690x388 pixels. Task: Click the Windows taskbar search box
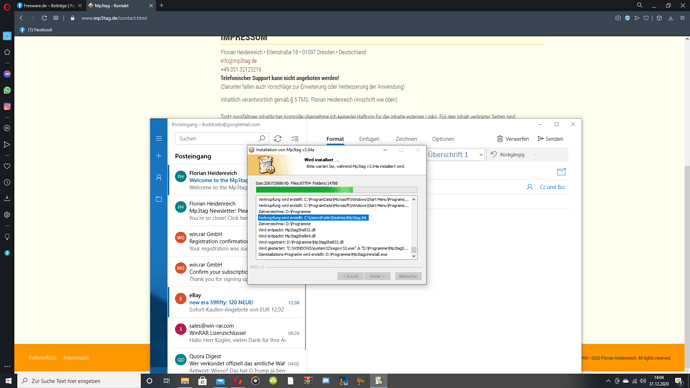[79, 381]
